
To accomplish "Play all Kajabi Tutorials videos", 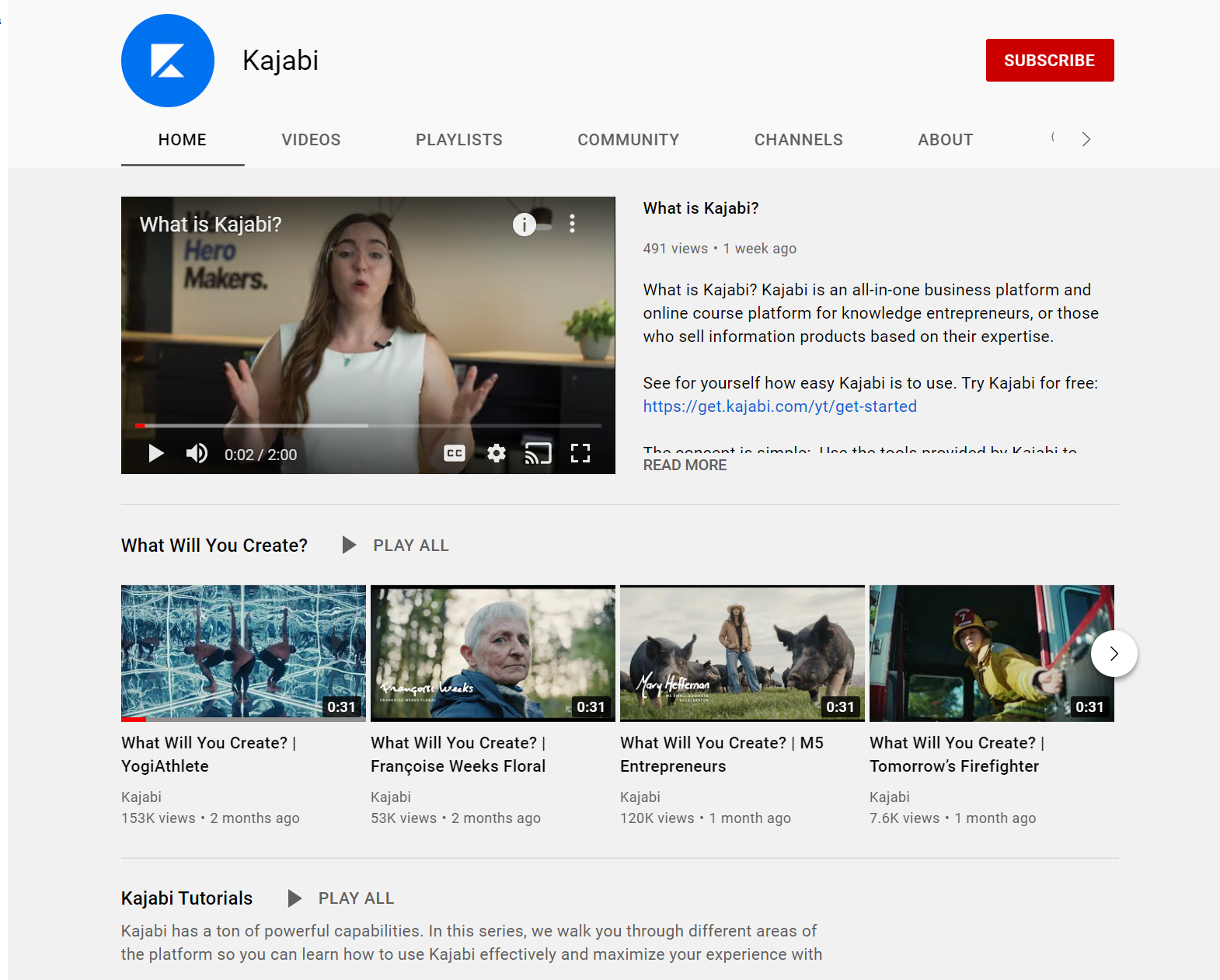I will (x=341, y=898).
